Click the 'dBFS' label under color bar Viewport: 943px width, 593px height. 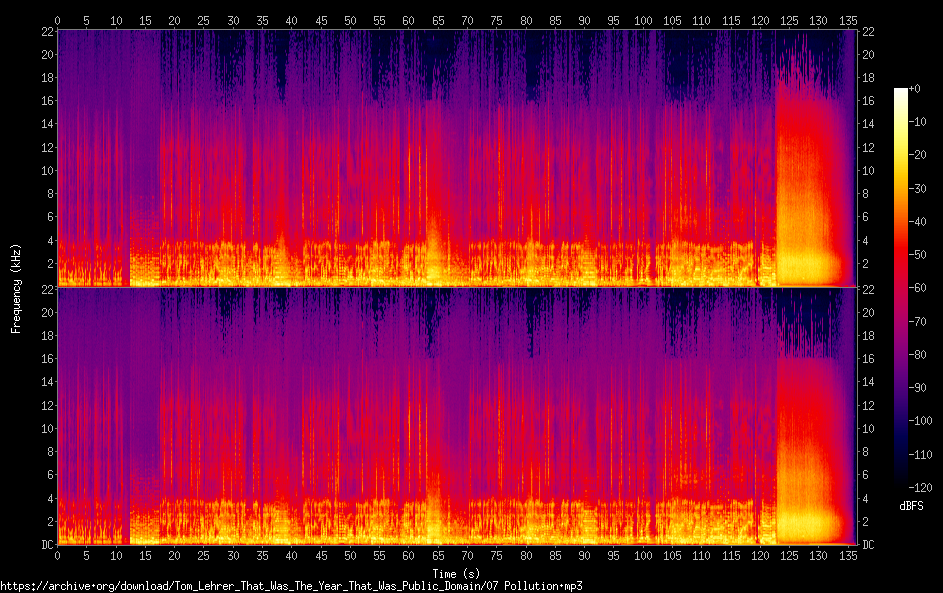[x=911, y=506]
